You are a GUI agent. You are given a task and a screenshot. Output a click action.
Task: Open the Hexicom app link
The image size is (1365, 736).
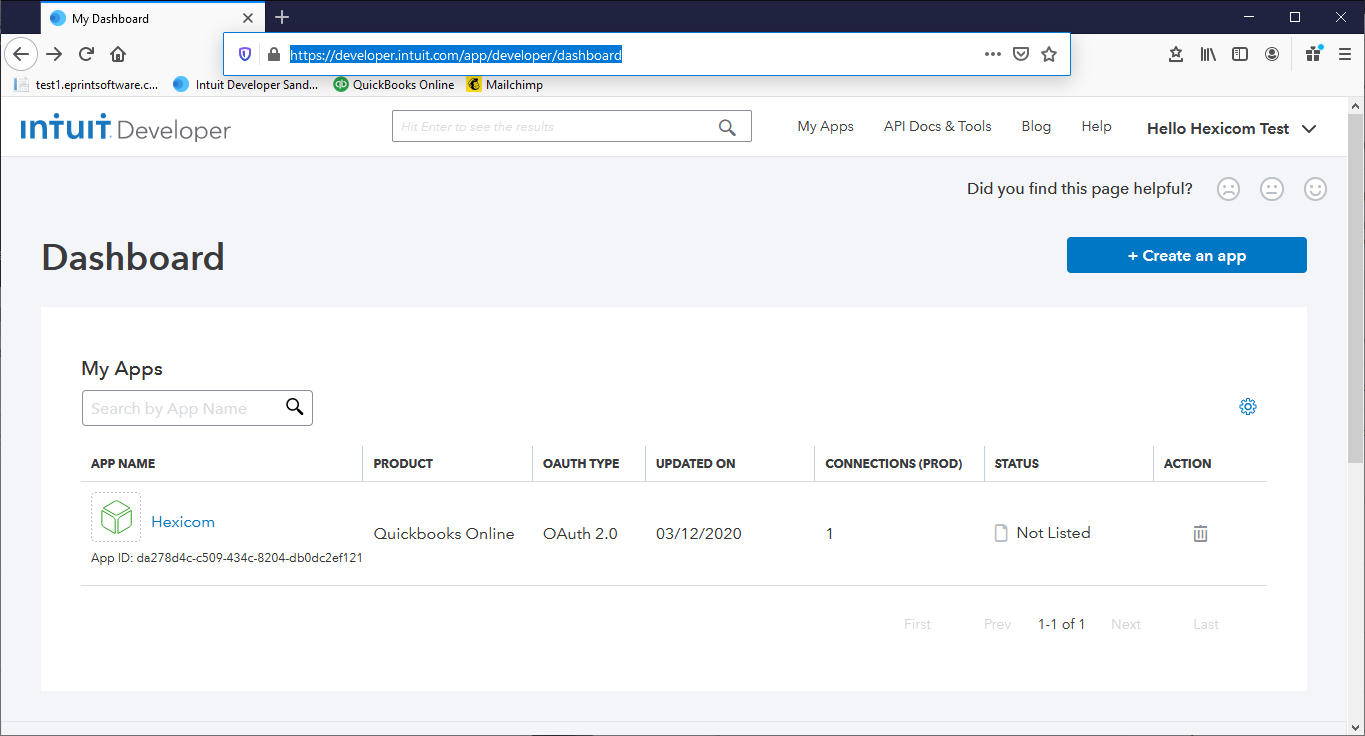(183, 522)
